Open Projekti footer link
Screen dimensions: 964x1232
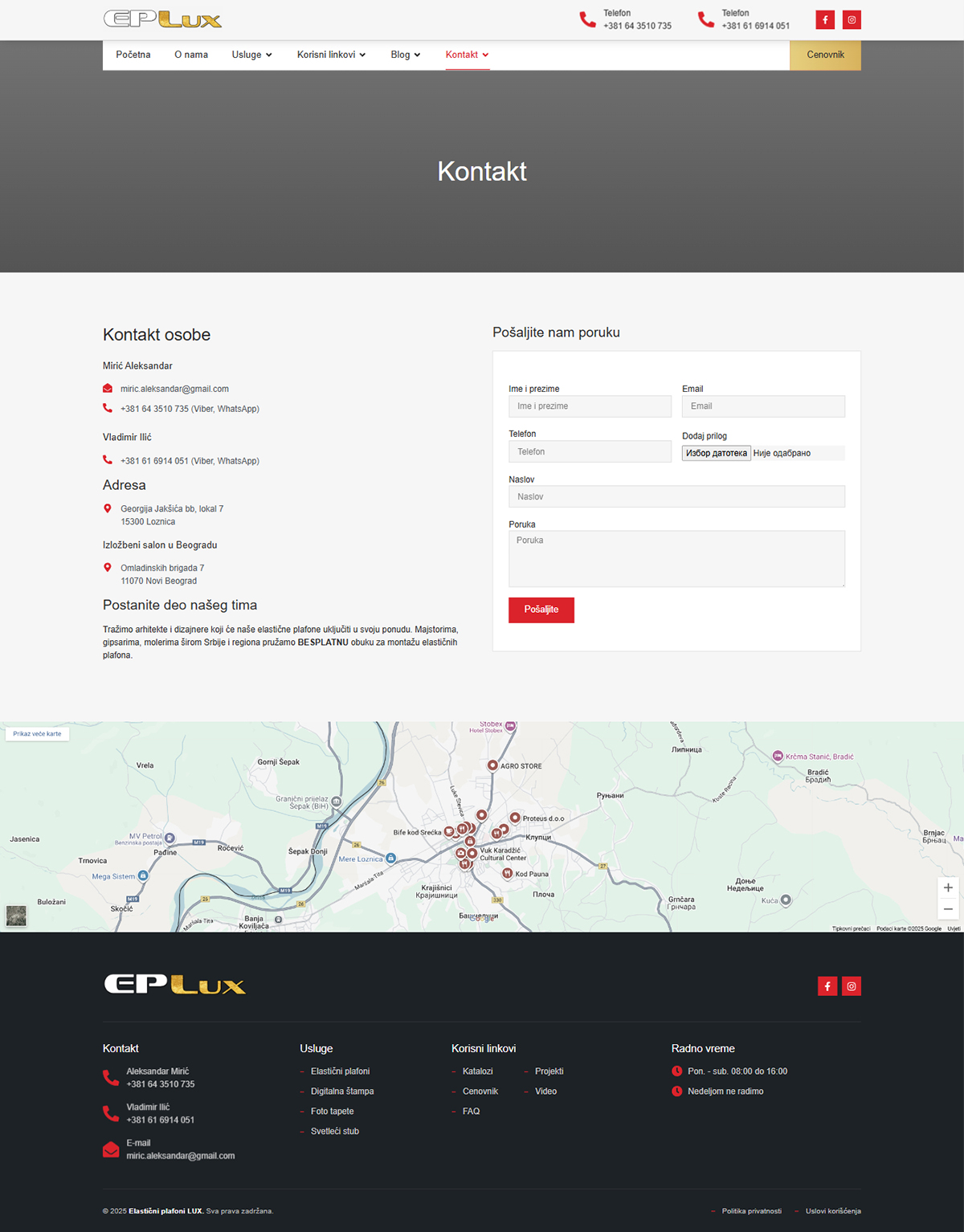pyautogui.click(x=549, y=1071)
